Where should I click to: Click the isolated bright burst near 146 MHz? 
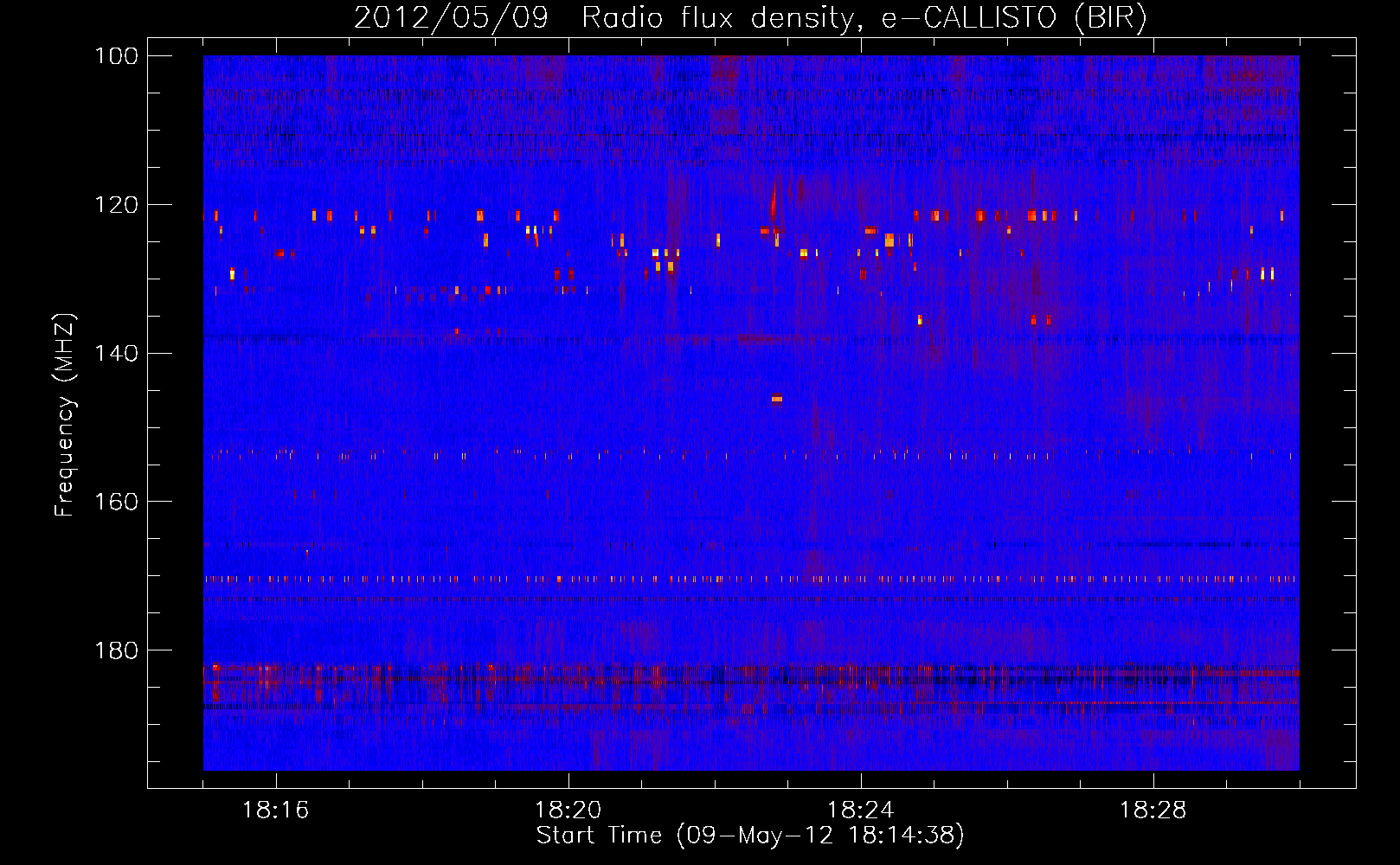(x=776, y=399)
